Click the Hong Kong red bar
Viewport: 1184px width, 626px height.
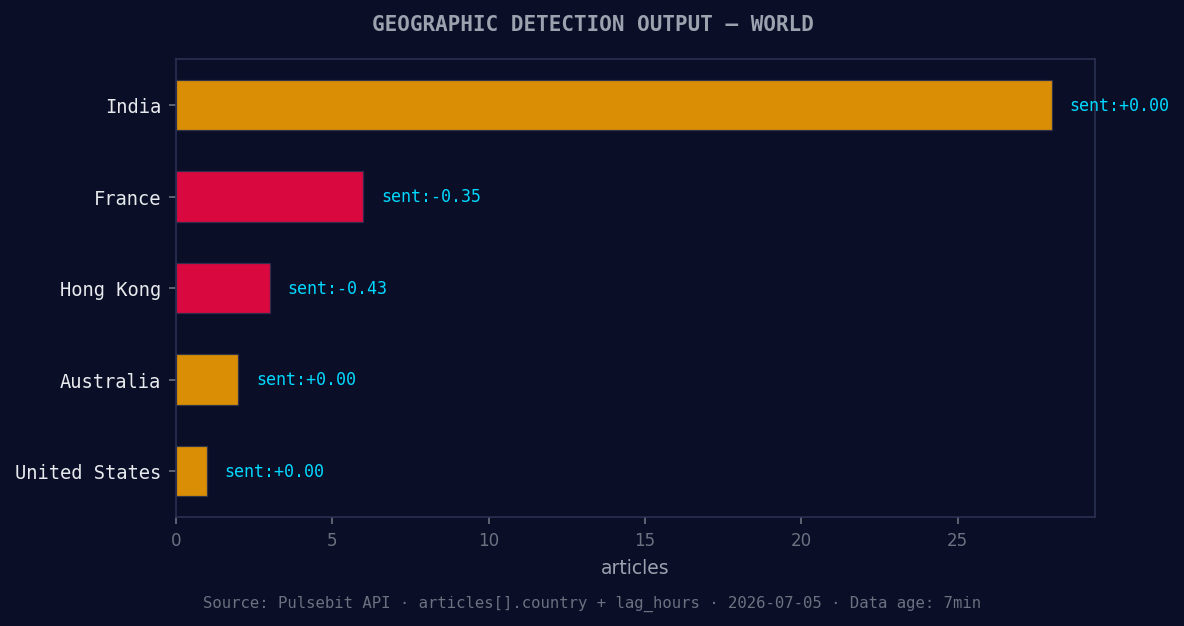(224, 288)
